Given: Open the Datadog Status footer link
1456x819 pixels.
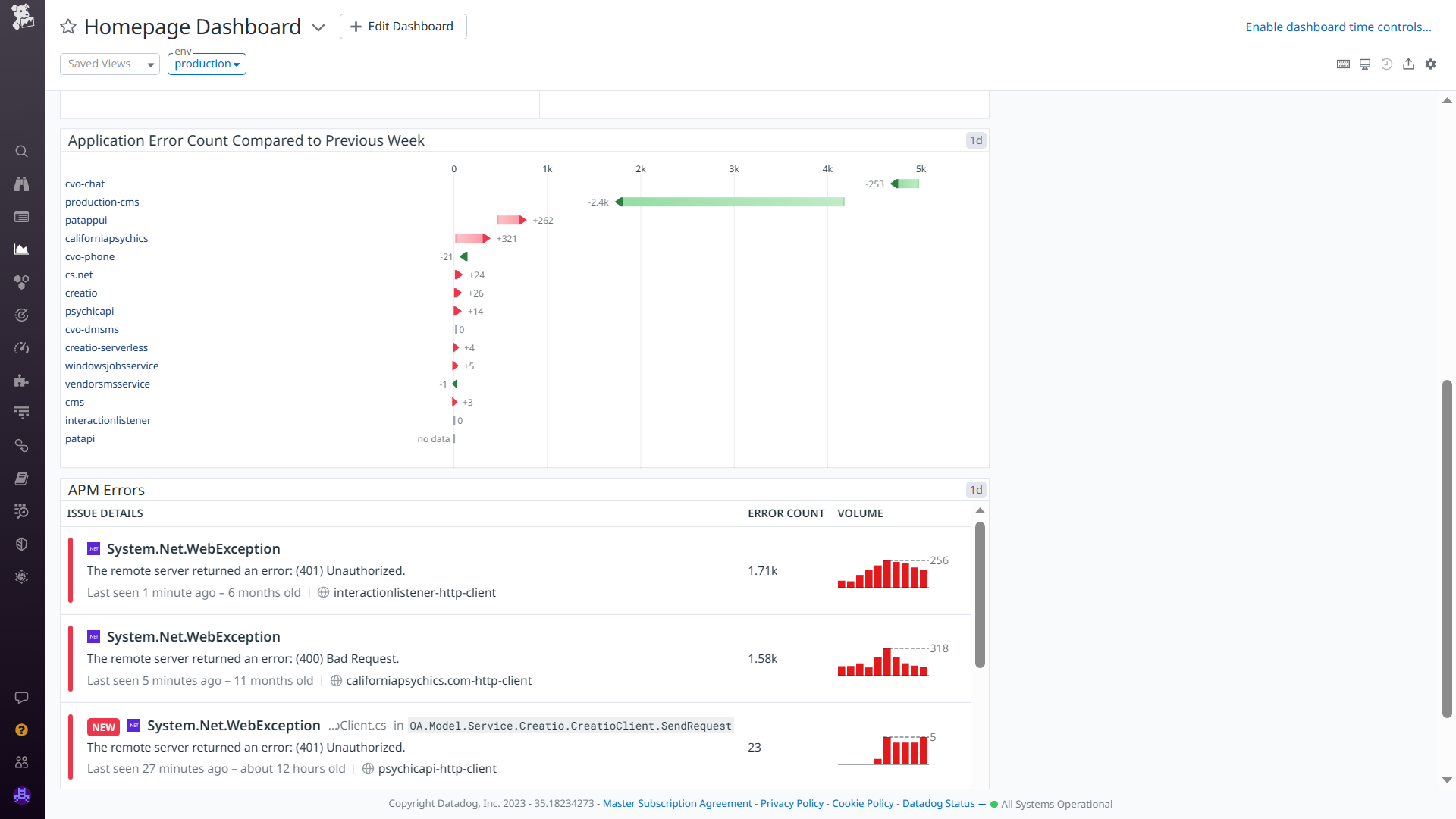Looking at the screenshot, I should tap(938, 804).
